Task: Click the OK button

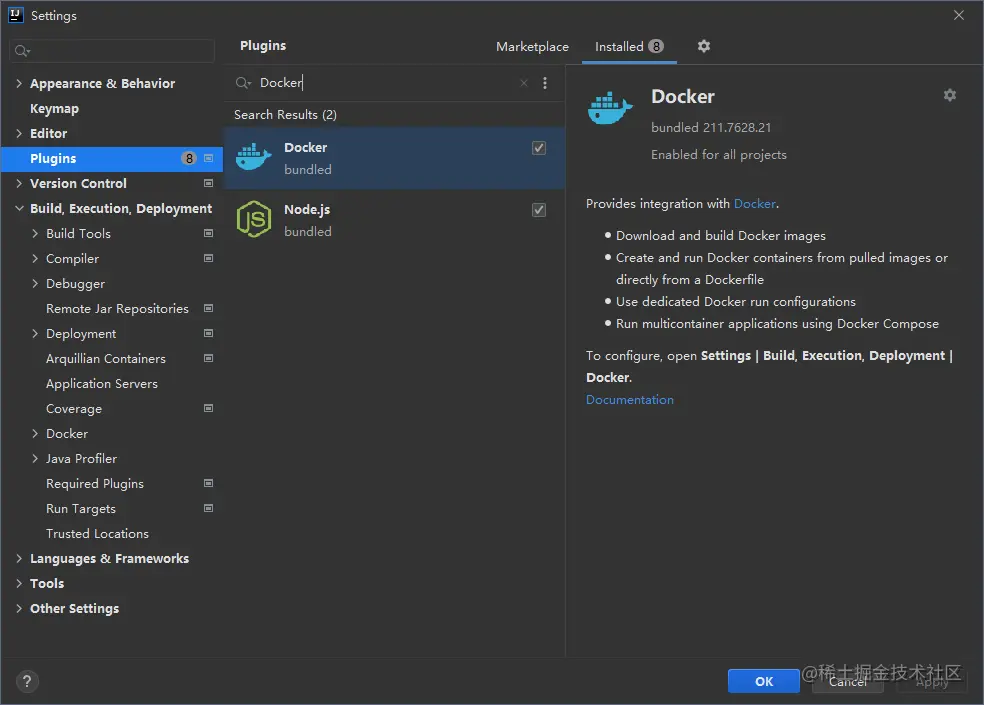Action: point(764,681)
